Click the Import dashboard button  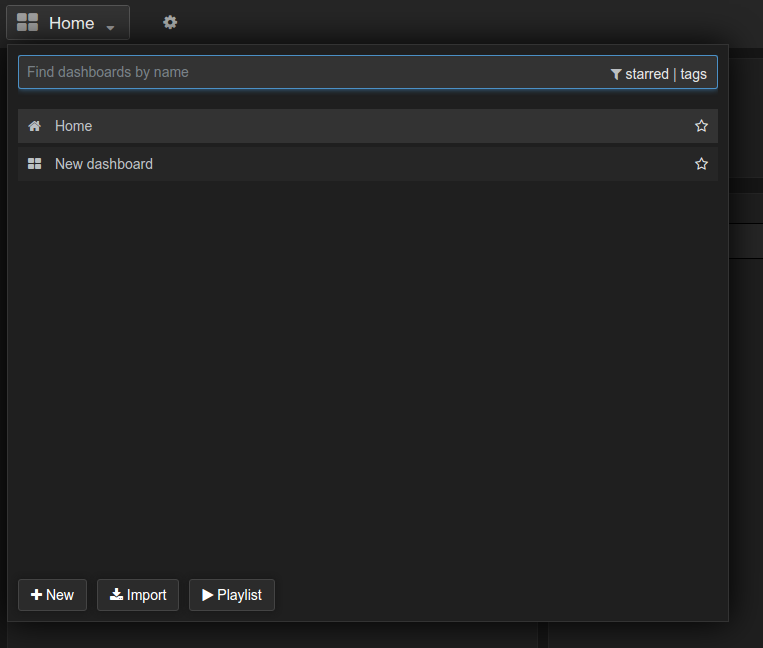[x=138, y=595]
